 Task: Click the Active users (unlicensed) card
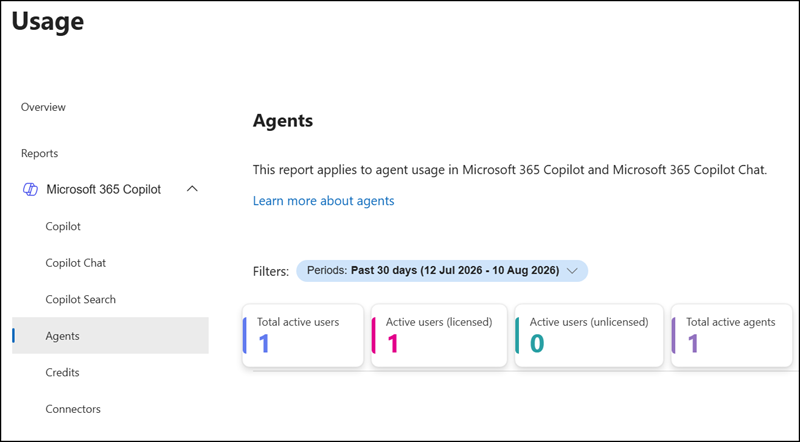click(x=589, y=335)
